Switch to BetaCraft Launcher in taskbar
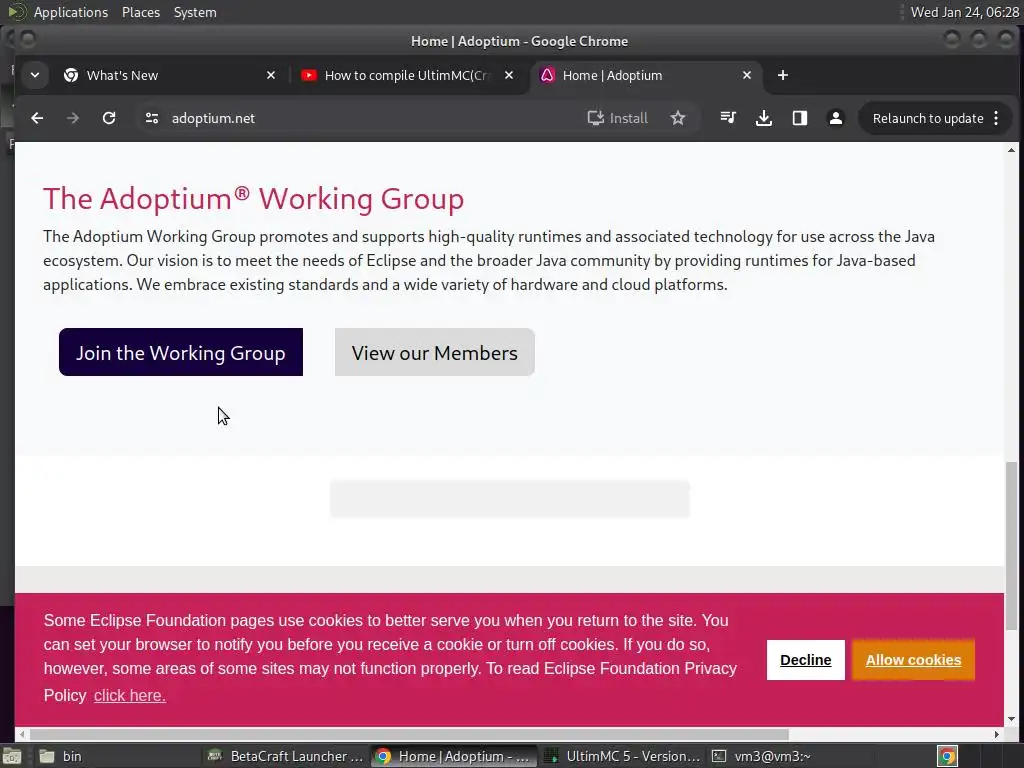Image resolution: width=1024 pixels, height=768 pixels. point(285,756)
